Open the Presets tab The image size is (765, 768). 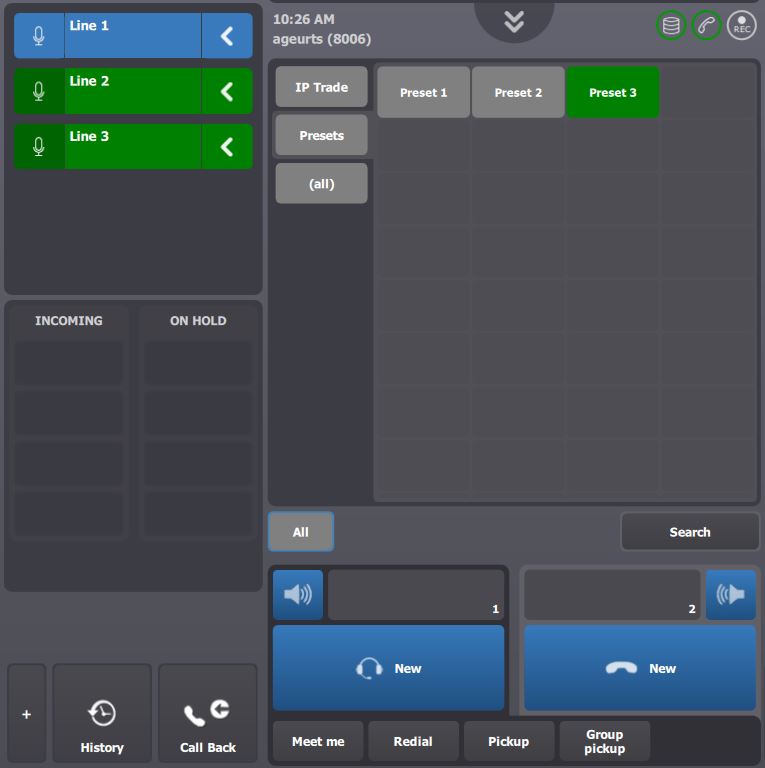click(x=321, y=135)
